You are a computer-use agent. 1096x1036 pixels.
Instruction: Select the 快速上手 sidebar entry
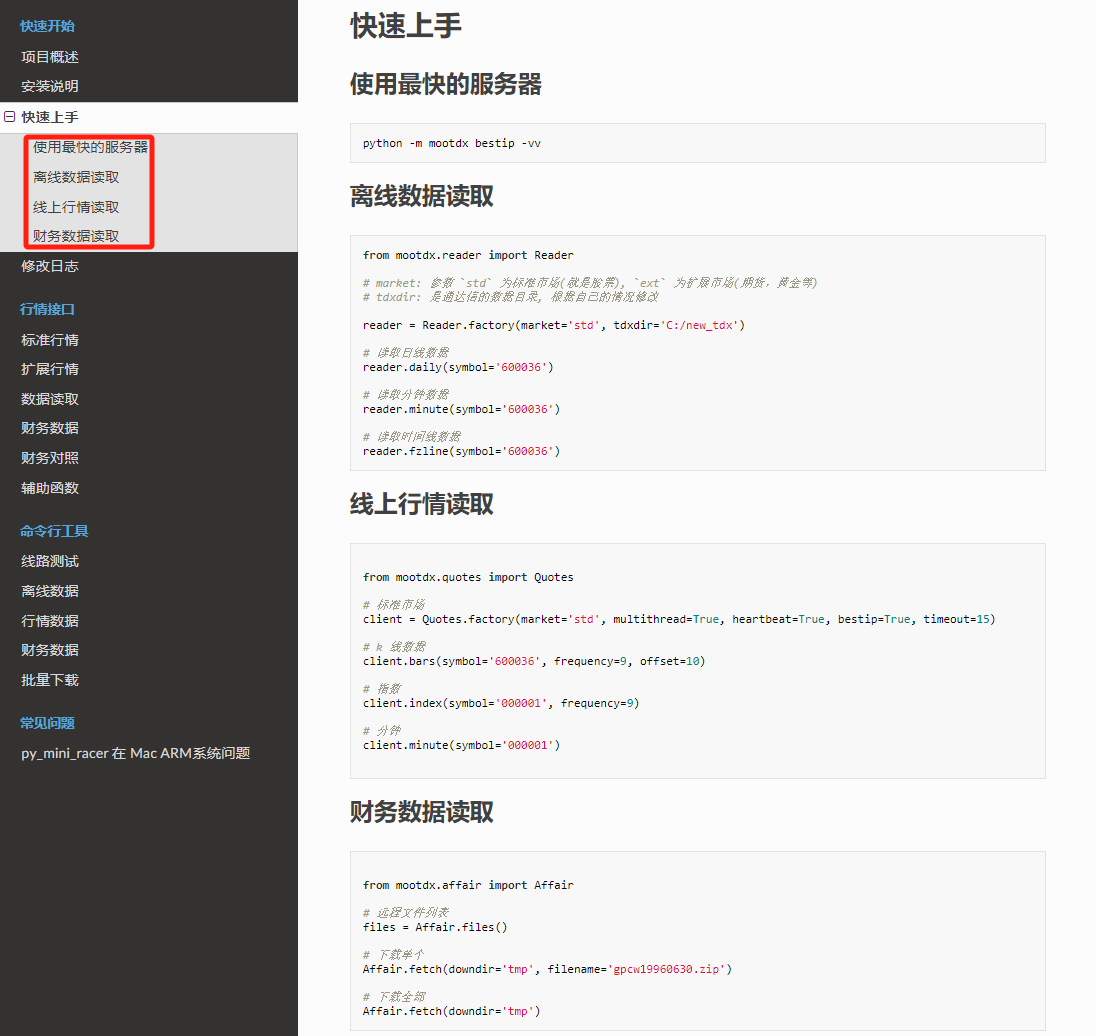click(x=50, y=117)
